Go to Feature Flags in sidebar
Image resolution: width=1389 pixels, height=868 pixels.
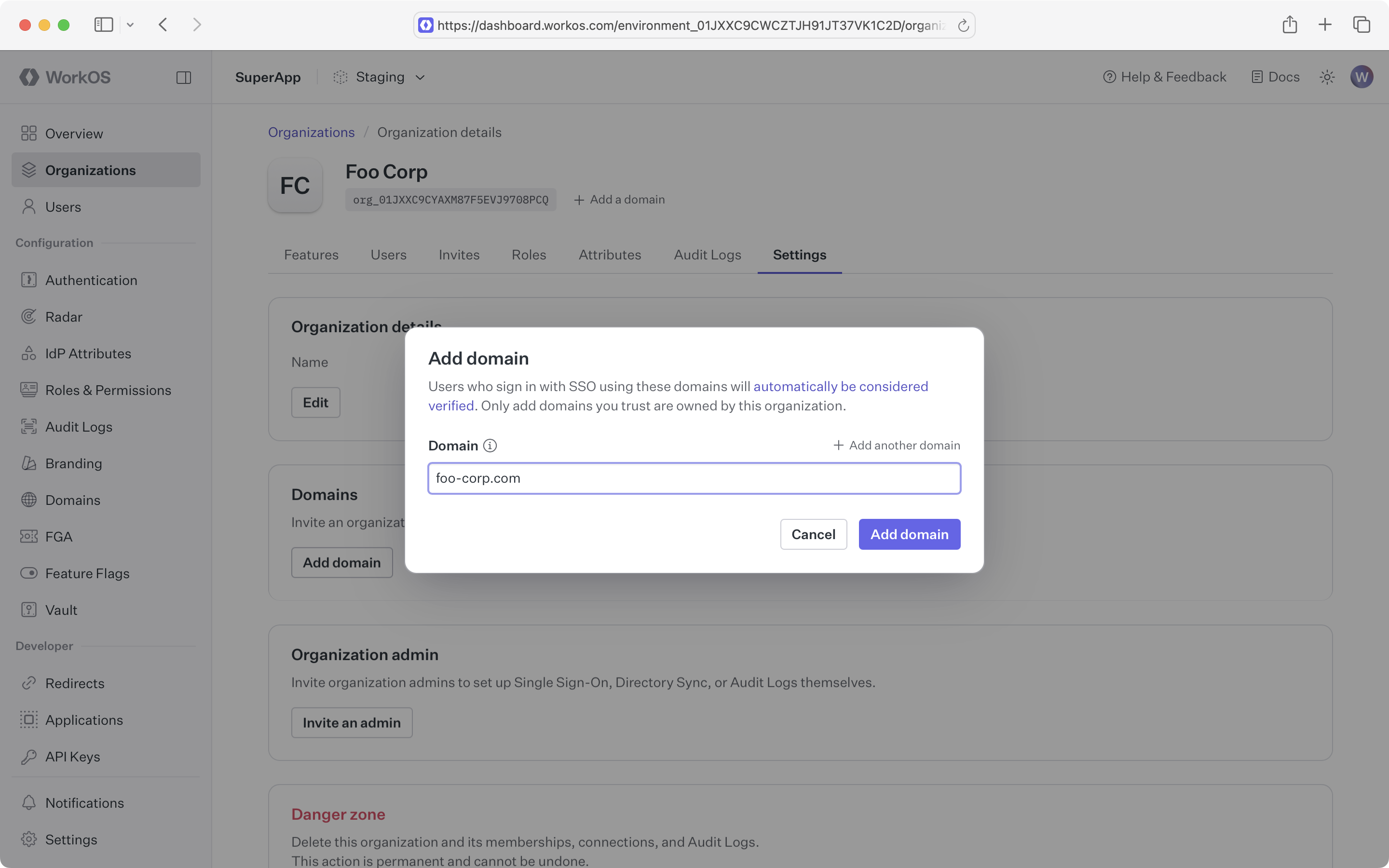tap(87, 573)
